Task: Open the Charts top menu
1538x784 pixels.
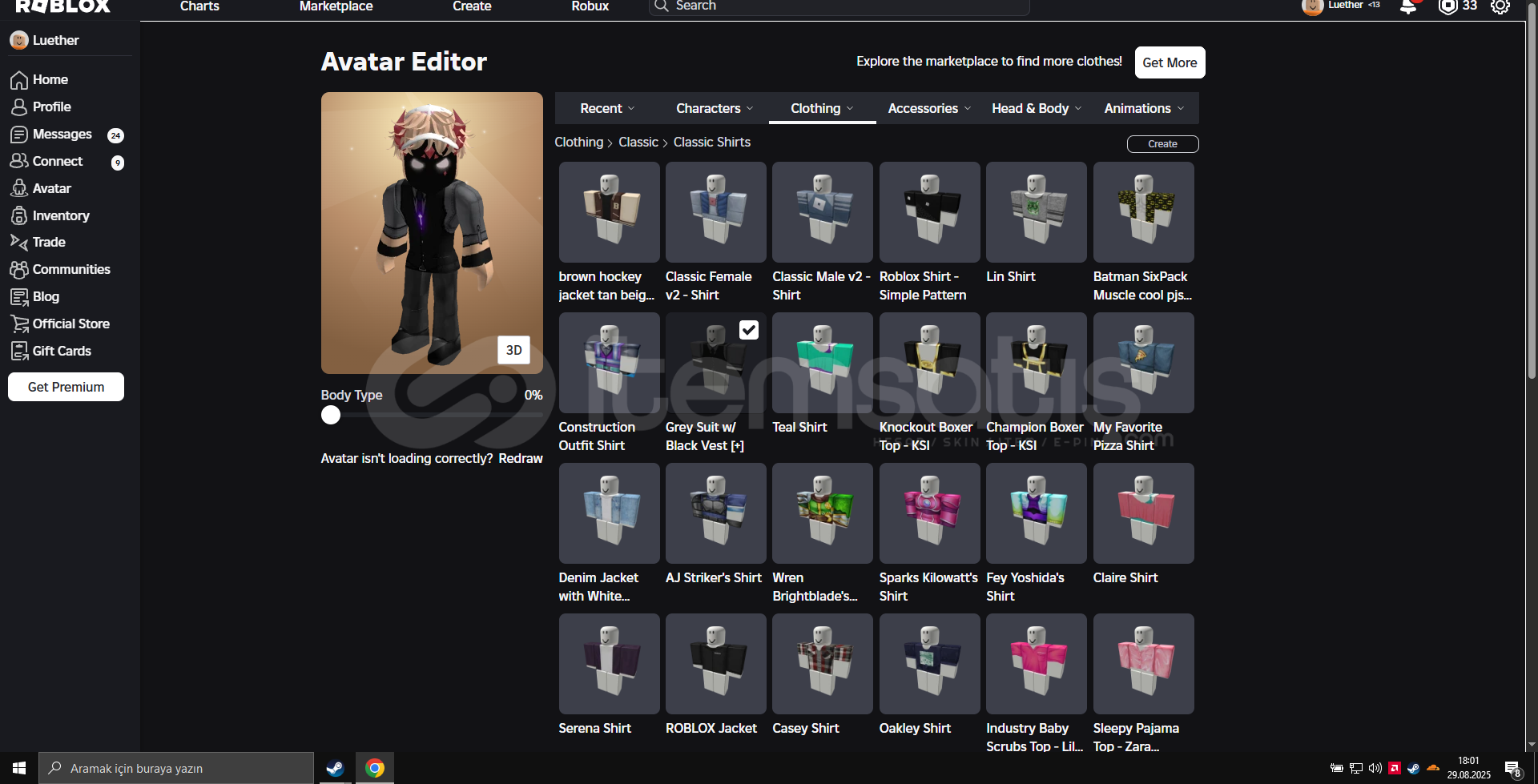Action: pos(199,6)
